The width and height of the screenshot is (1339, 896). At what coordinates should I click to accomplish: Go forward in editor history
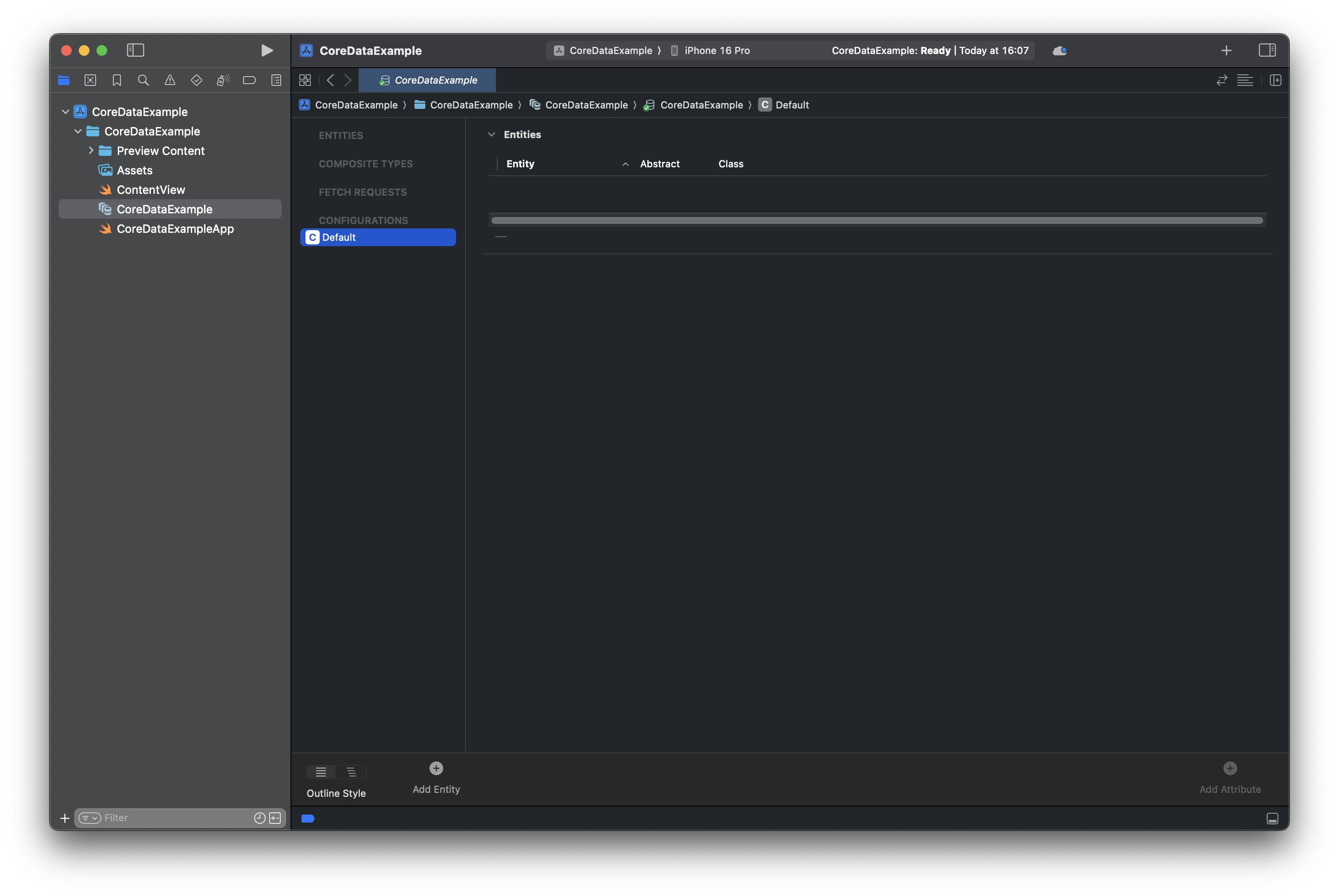[x=348, y=81]
